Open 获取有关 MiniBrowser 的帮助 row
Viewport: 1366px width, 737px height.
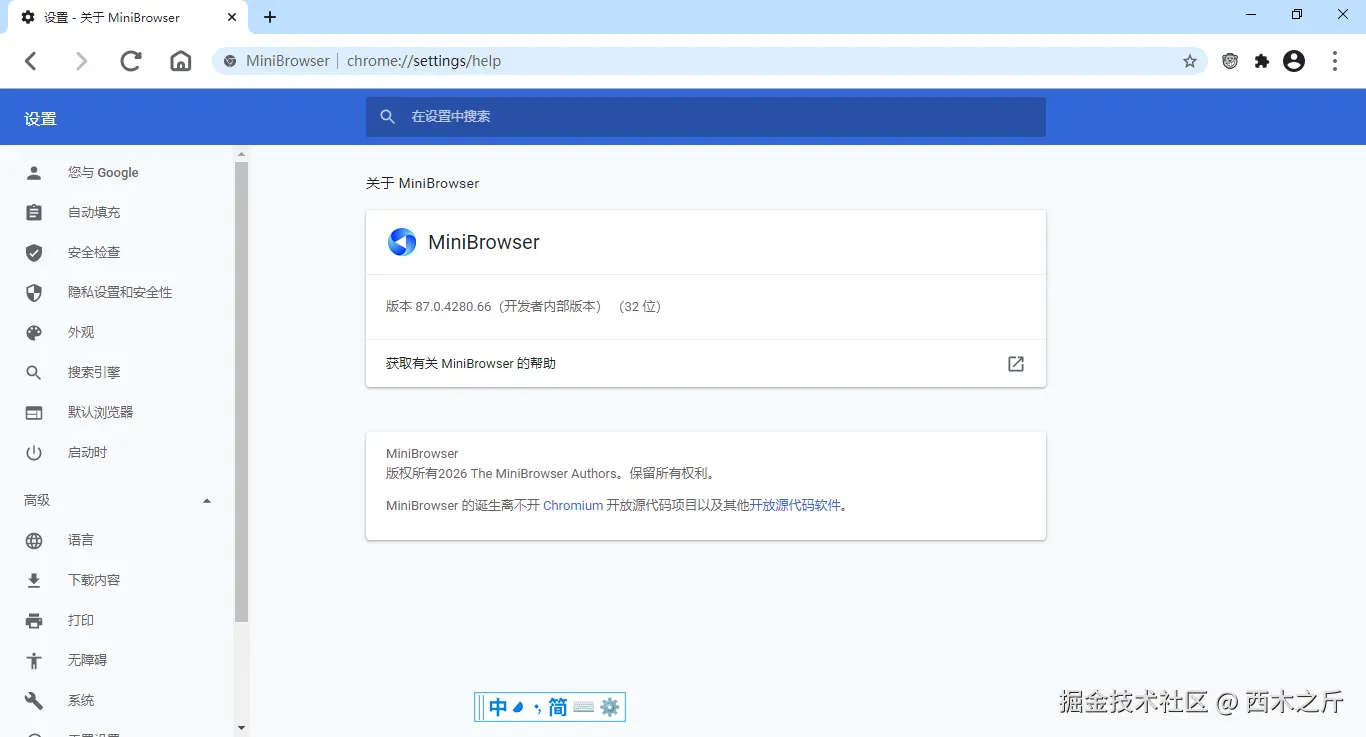click(706, 364)
